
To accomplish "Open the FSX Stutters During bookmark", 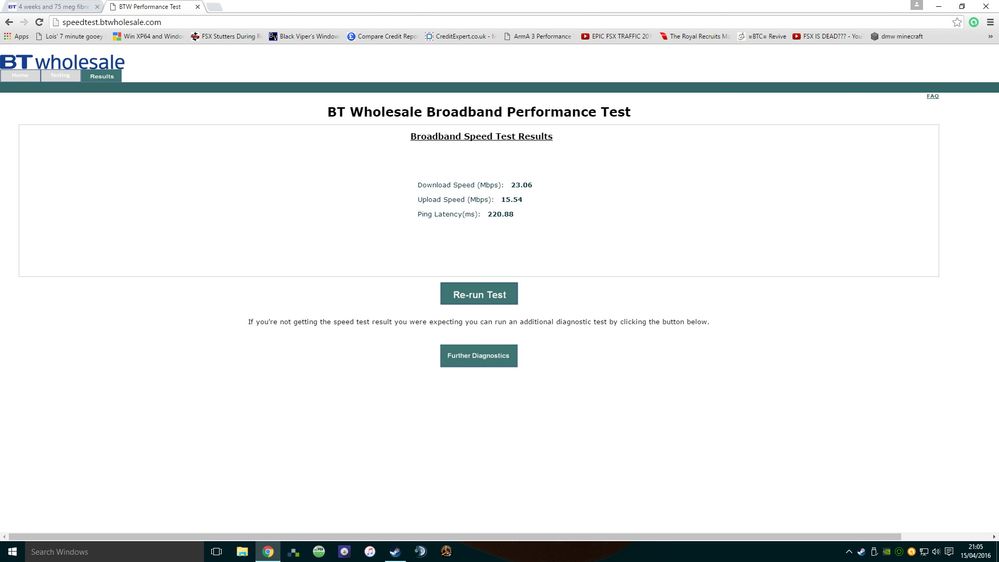I will (226, 36).
